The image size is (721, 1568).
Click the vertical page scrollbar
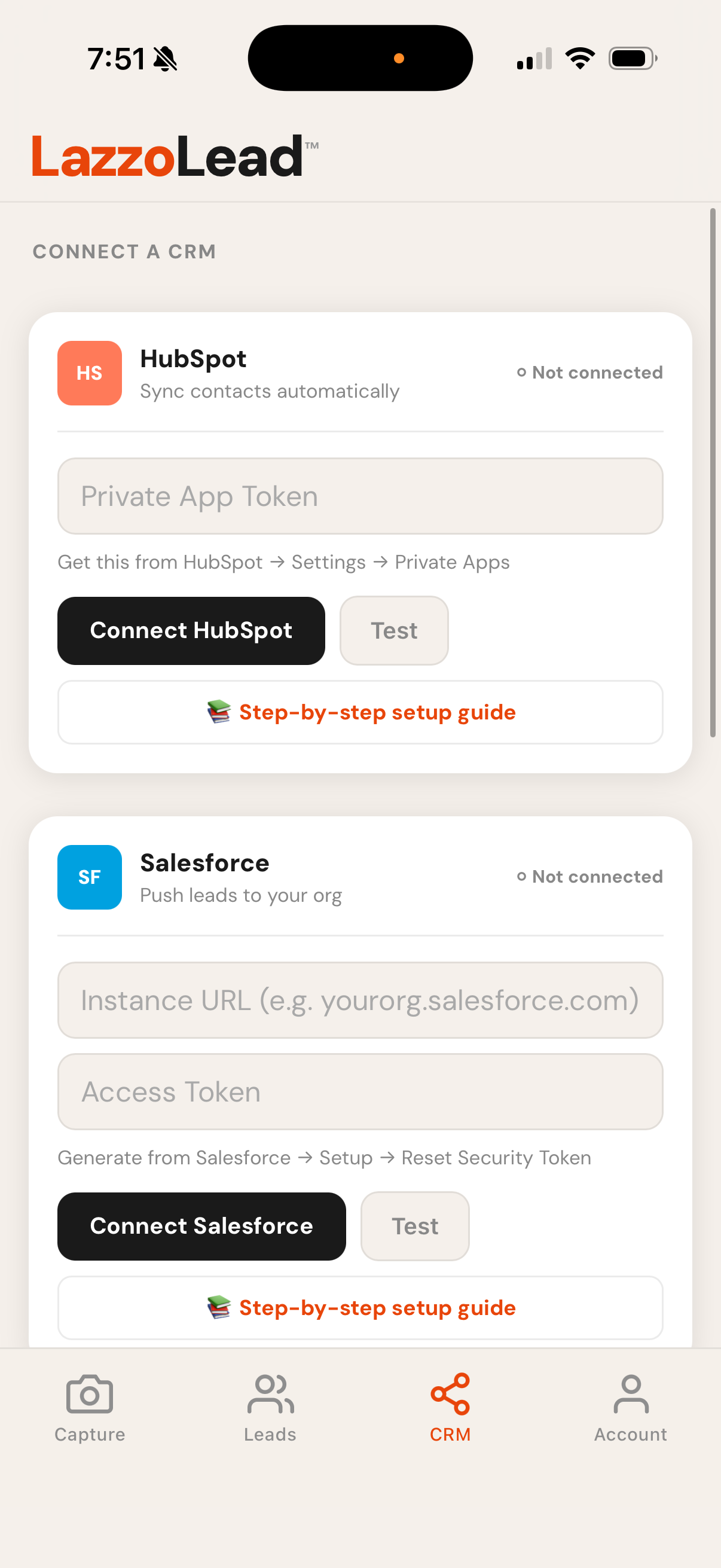pos(713,472)
